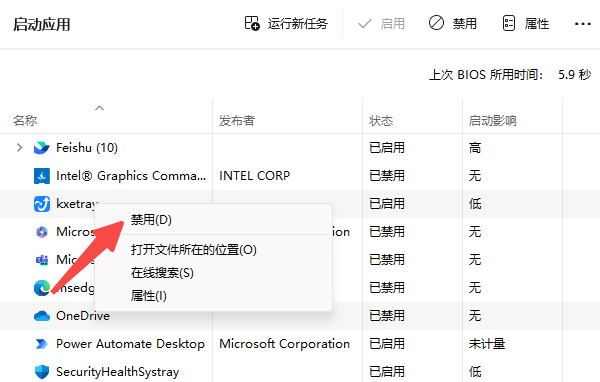Click the 低 impact value for kxetray
The width and height of the screenshot is (600, 382).
tap(475, 204)
